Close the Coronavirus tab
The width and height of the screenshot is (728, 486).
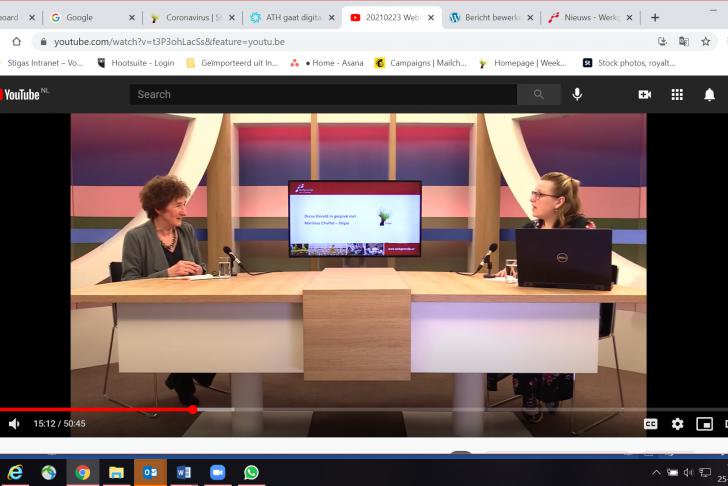coord(232,18)
